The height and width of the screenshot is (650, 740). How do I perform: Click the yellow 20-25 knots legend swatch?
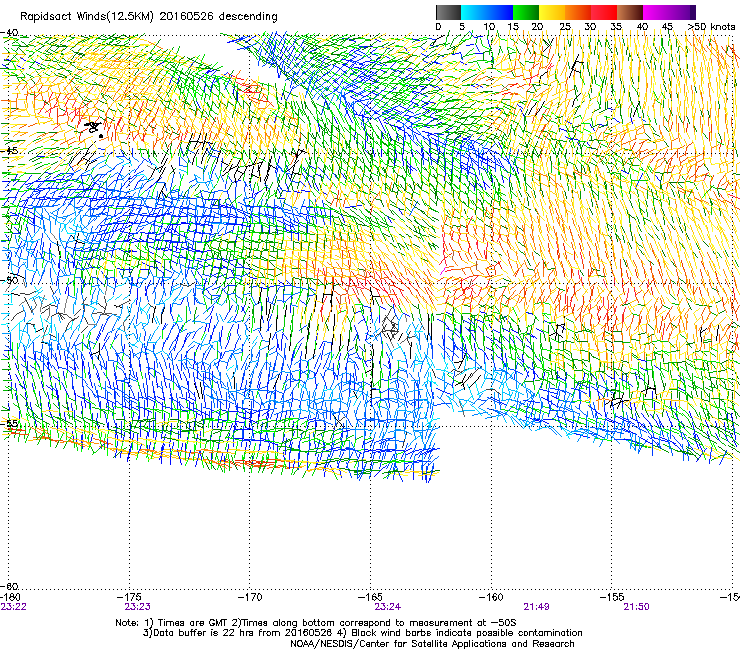click(552, 12)
